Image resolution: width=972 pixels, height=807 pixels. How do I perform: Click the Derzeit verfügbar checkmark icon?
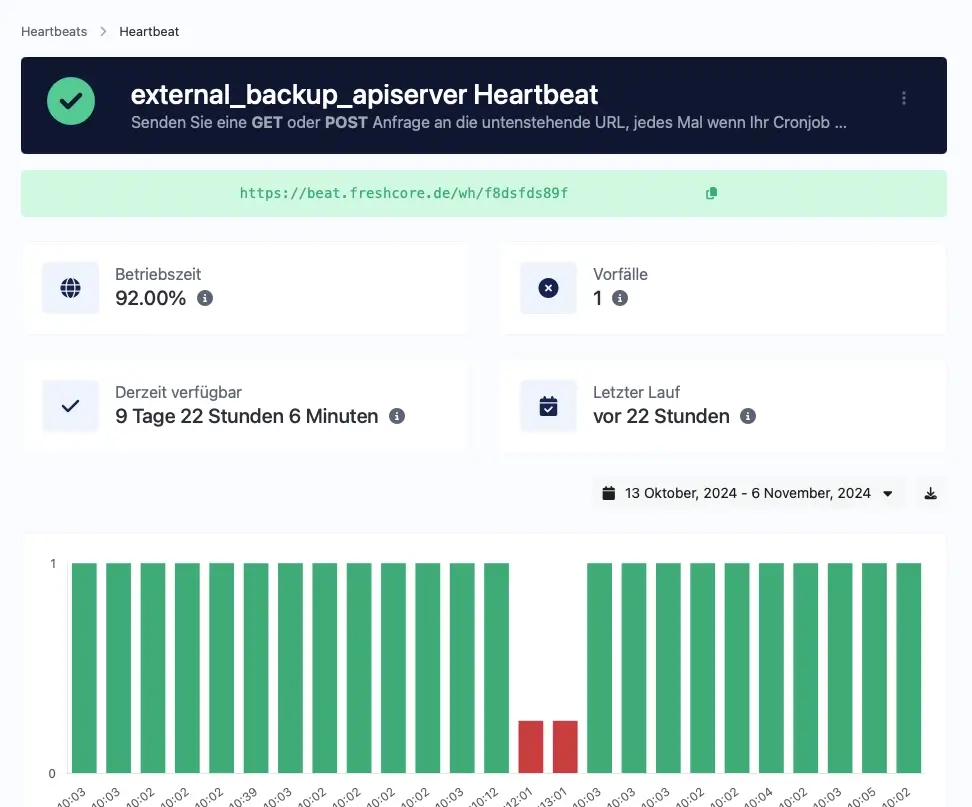(x=70, y=406)
